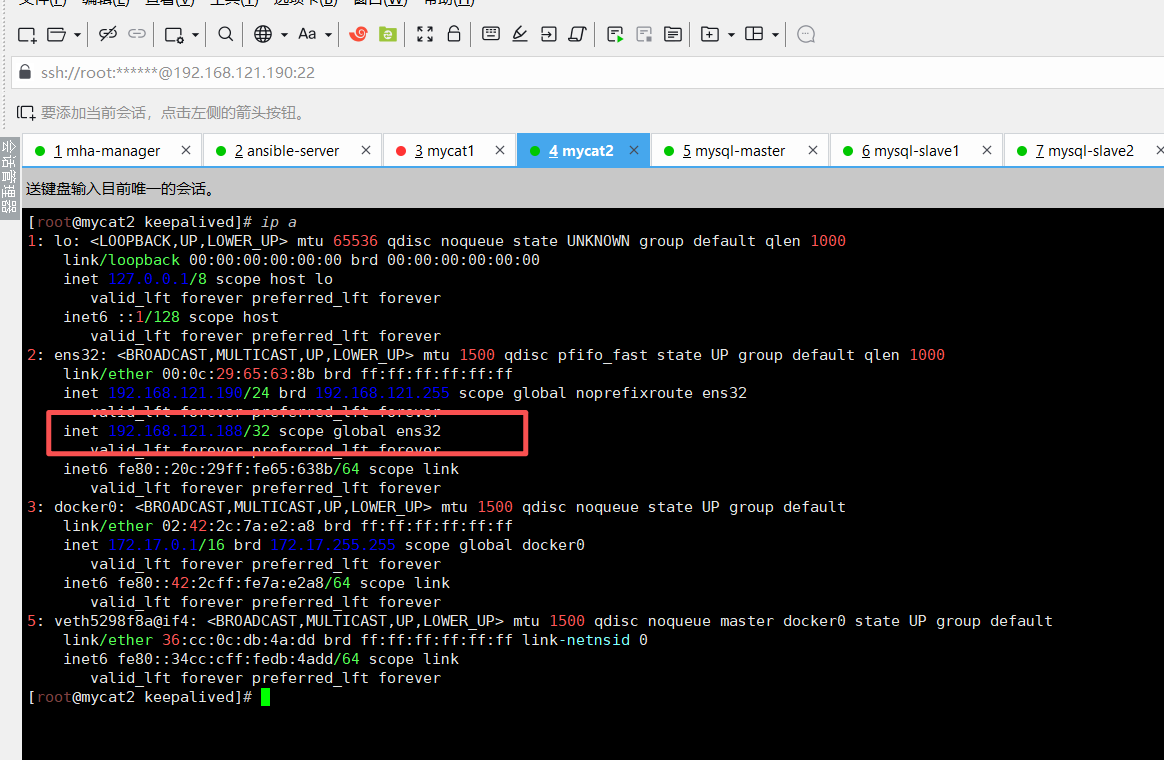Expand the Tab Layout dropdown arrow
1164x760 pixels.
point(775,35)
